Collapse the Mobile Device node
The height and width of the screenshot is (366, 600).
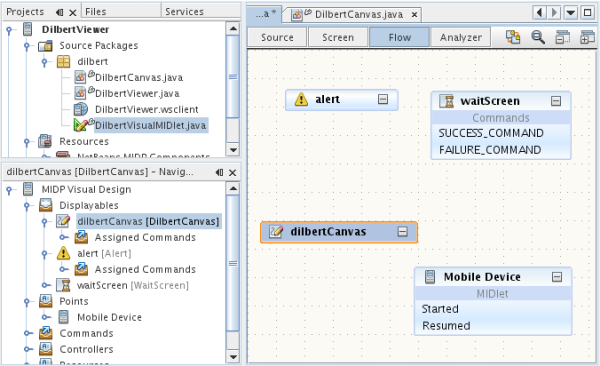point(557,277)
